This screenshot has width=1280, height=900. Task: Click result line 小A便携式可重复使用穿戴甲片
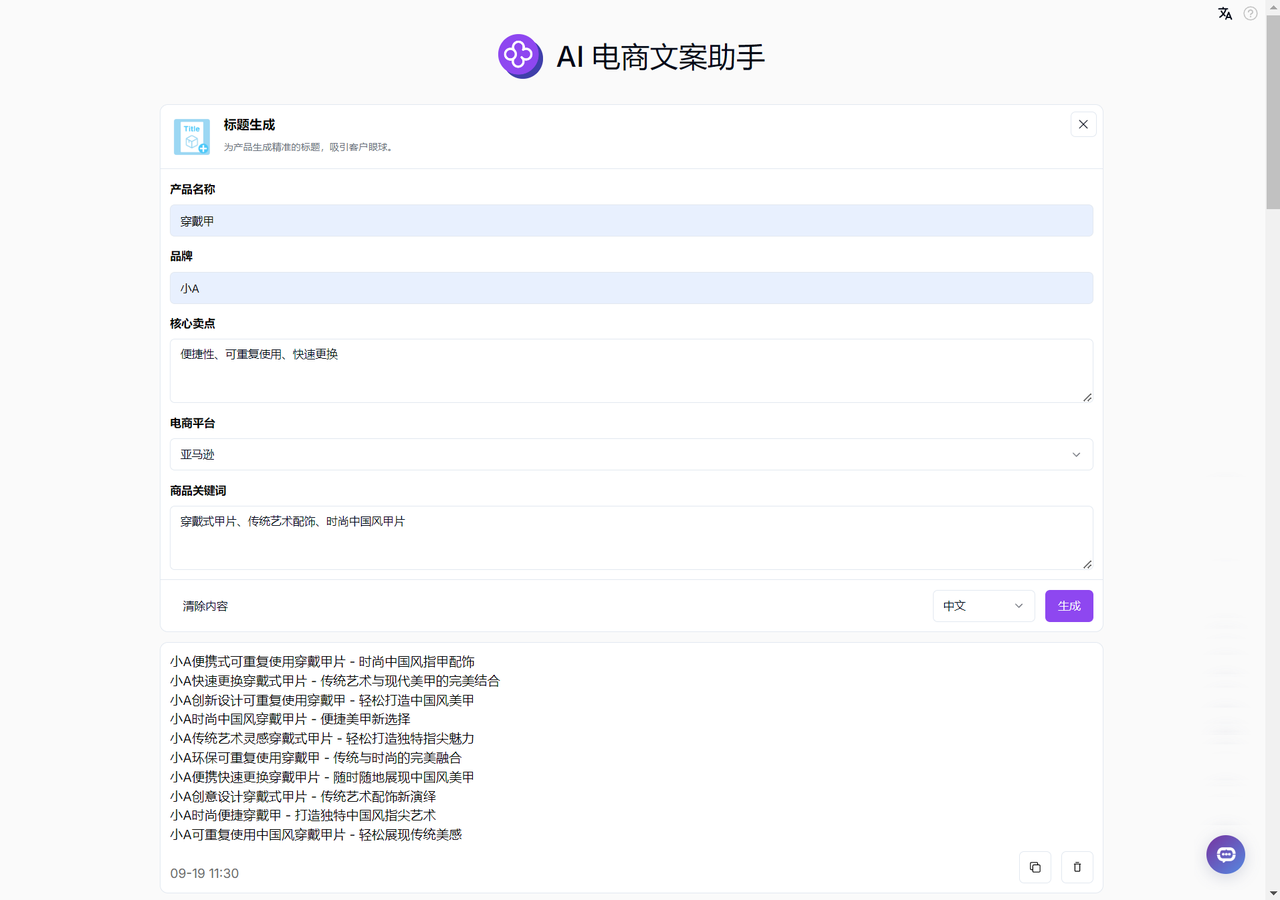click(322, 662)
